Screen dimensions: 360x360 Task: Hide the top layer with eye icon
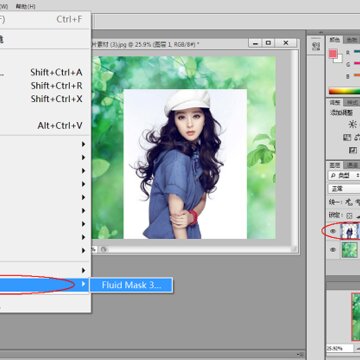click(333, 231)
